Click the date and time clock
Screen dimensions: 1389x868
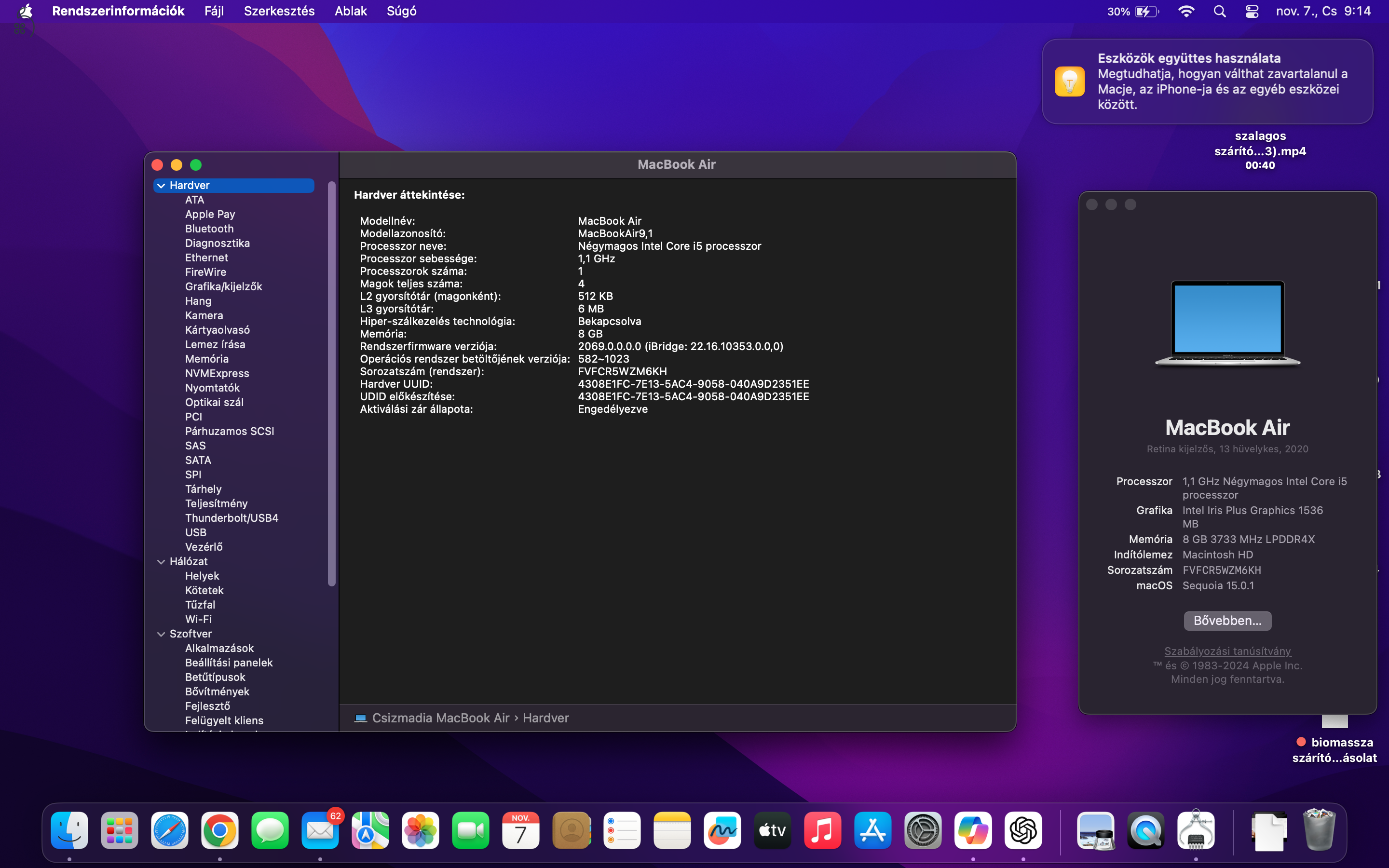click(x=1323, y=12)
